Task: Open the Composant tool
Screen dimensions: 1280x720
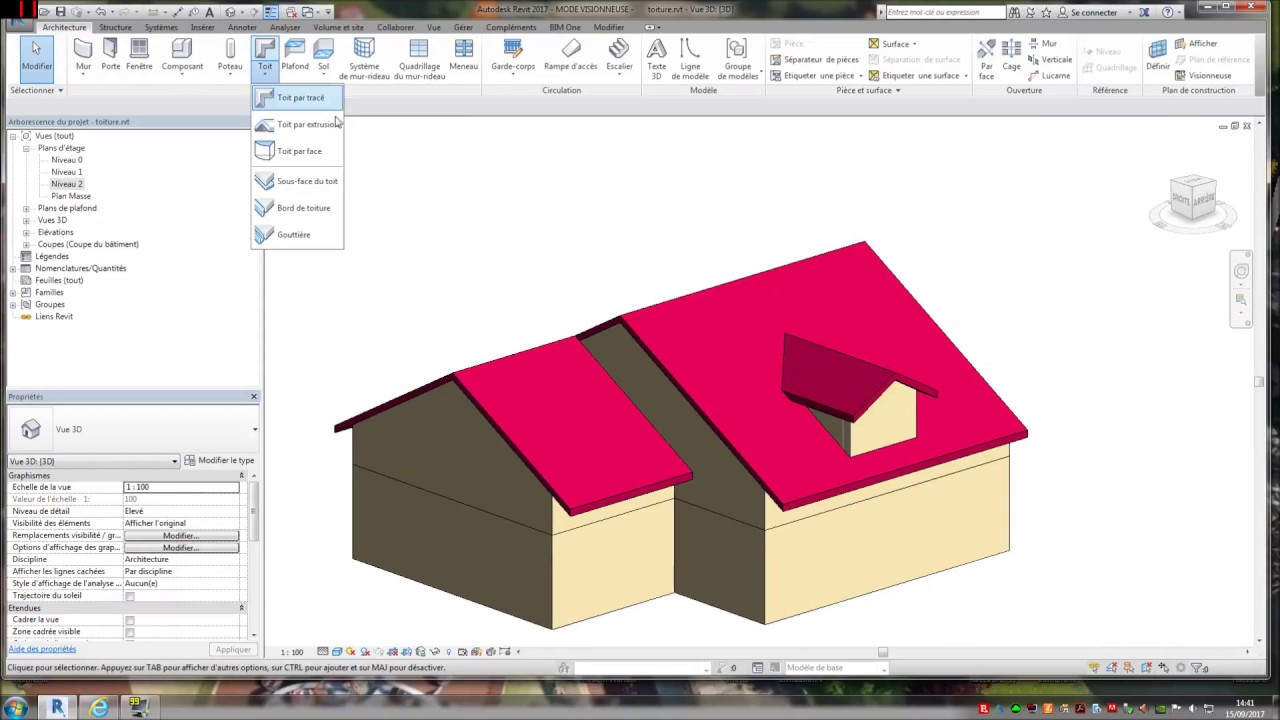Action: [x=182, y=56]
